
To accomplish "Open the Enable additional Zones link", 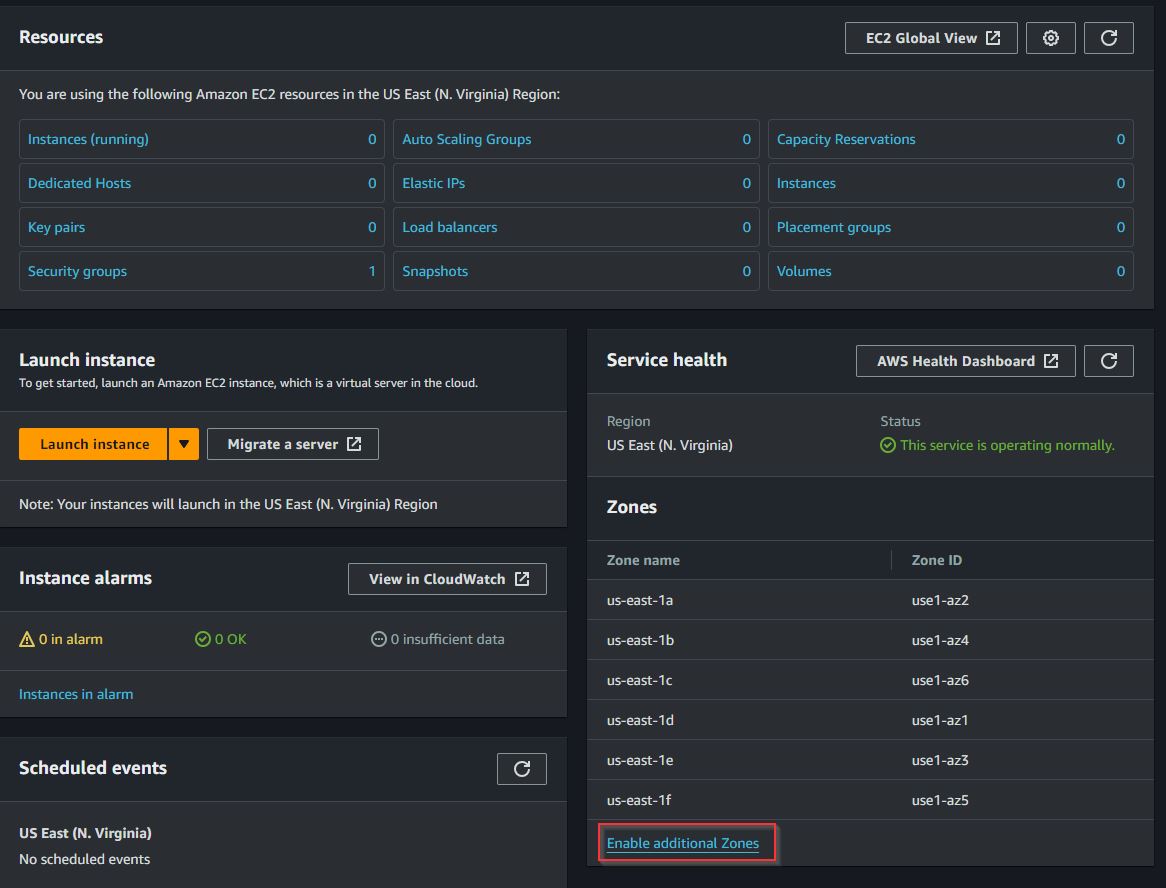I will [683, 843].
